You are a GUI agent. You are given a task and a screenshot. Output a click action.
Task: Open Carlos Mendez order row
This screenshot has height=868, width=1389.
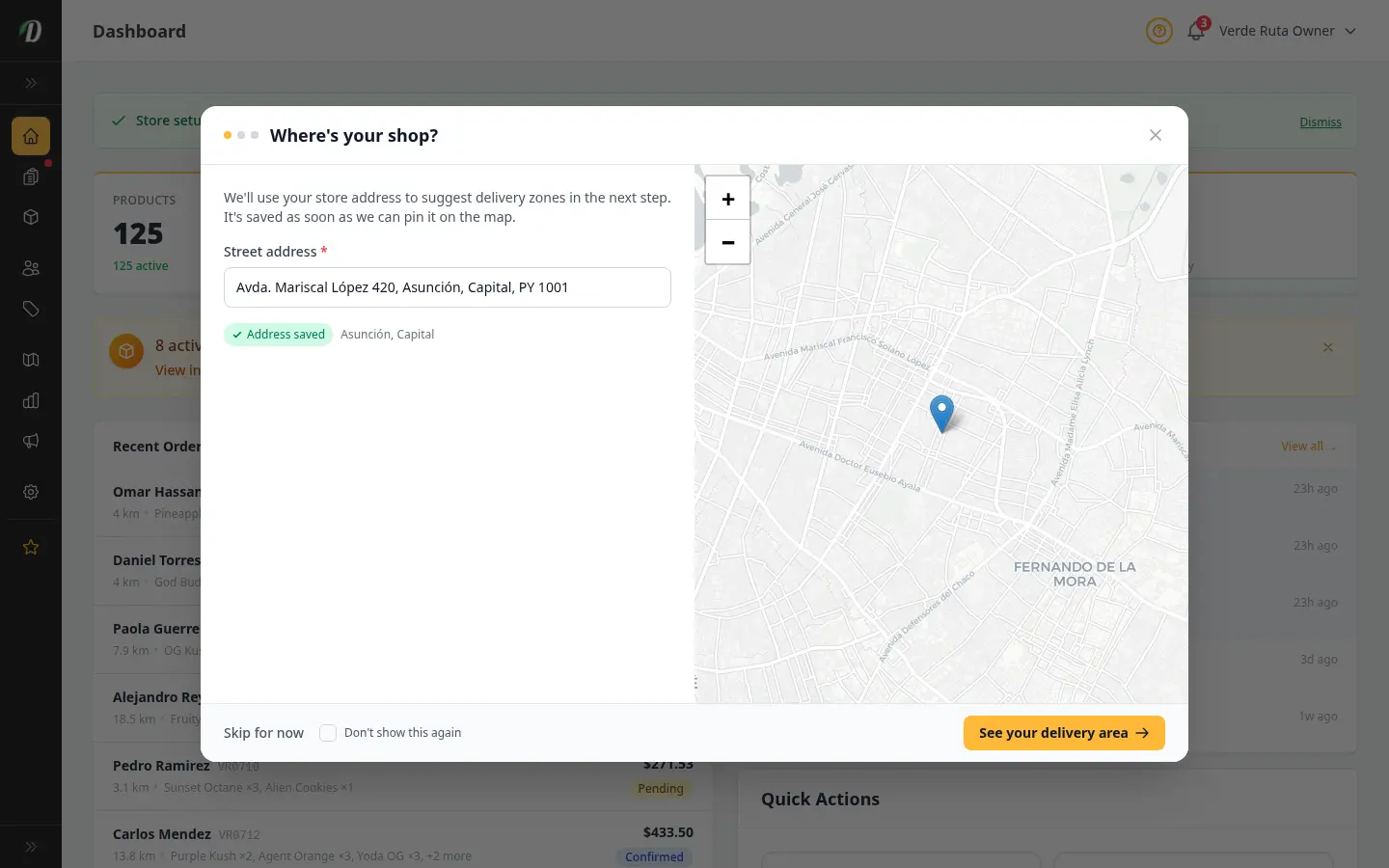click(403, 844)
